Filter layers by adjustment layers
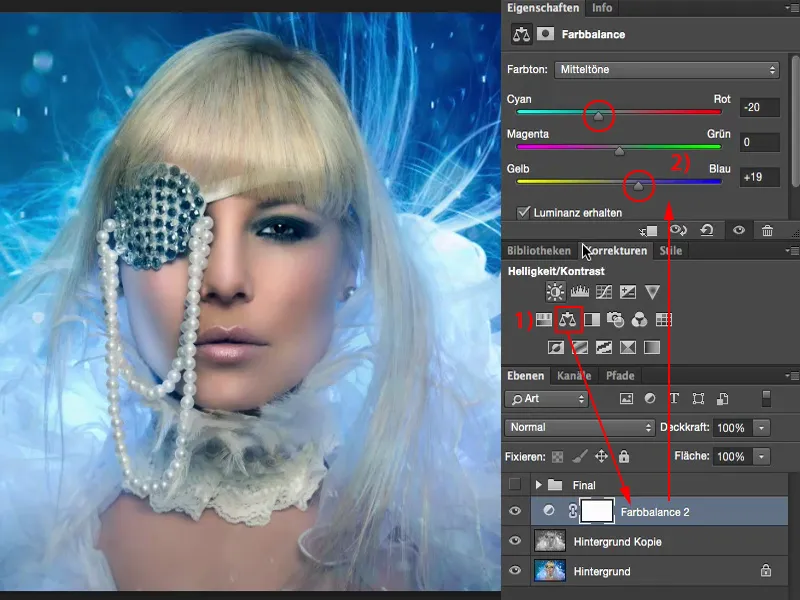Image resolution: width=800 pixels, height=600 pixels. (x=650, y=398)
